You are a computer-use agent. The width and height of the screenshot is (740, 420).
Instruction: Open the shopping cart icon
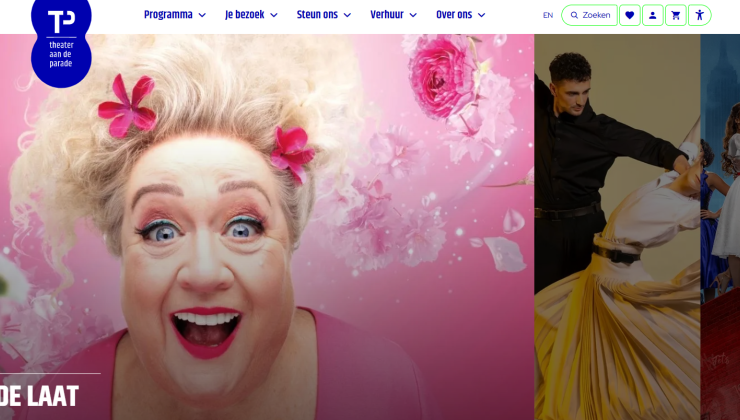coord(676,15)
